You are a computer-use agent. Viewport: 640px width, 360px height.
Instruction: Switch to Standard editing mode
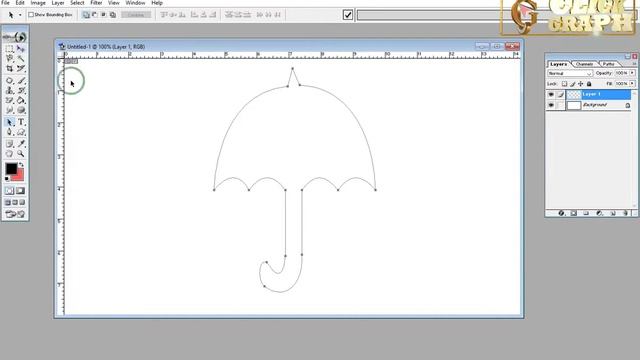(x=9, y=191)
